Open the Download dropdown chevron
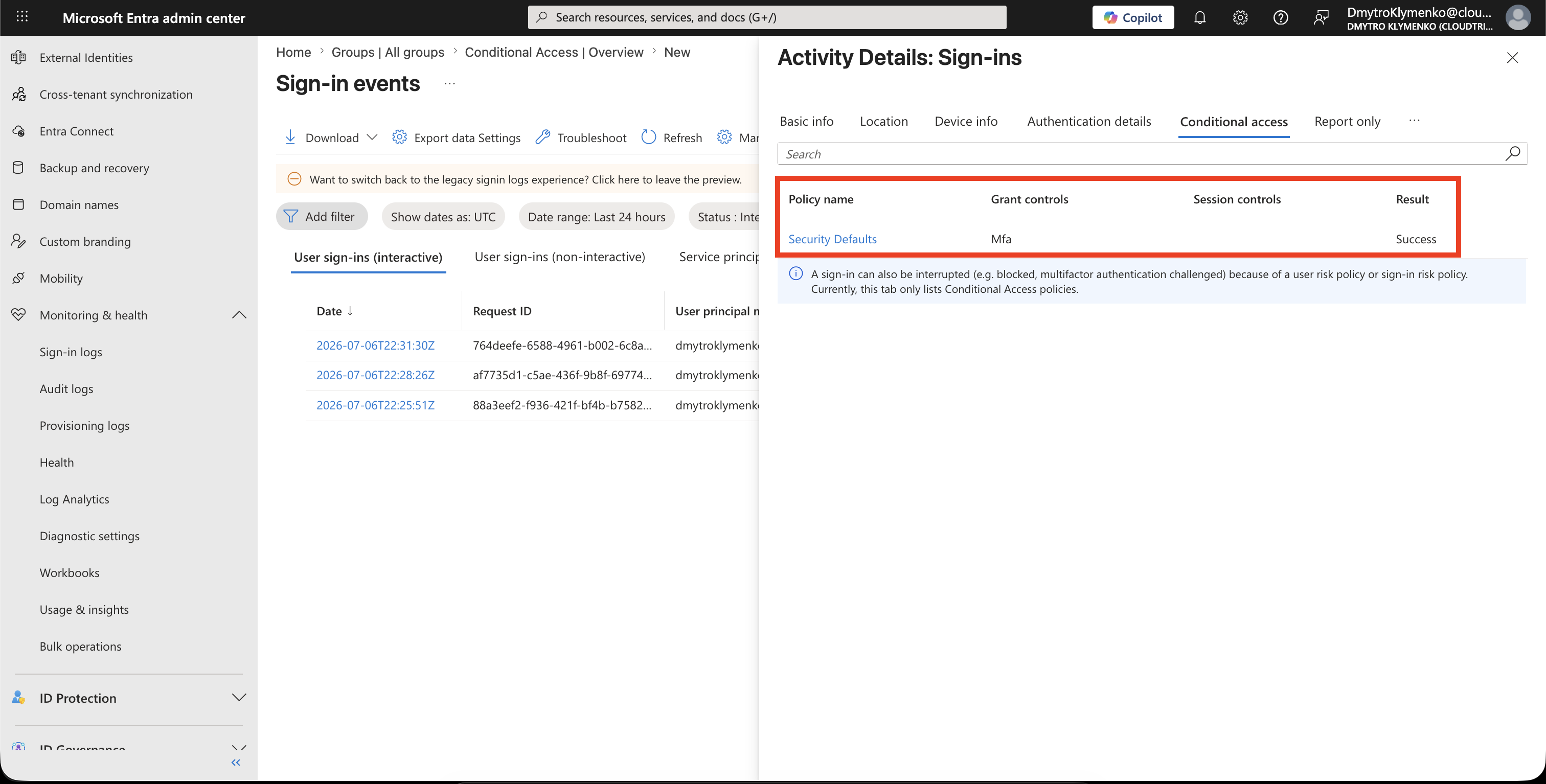The width and height of the screenshot is (1546, 784). [372, 137]
